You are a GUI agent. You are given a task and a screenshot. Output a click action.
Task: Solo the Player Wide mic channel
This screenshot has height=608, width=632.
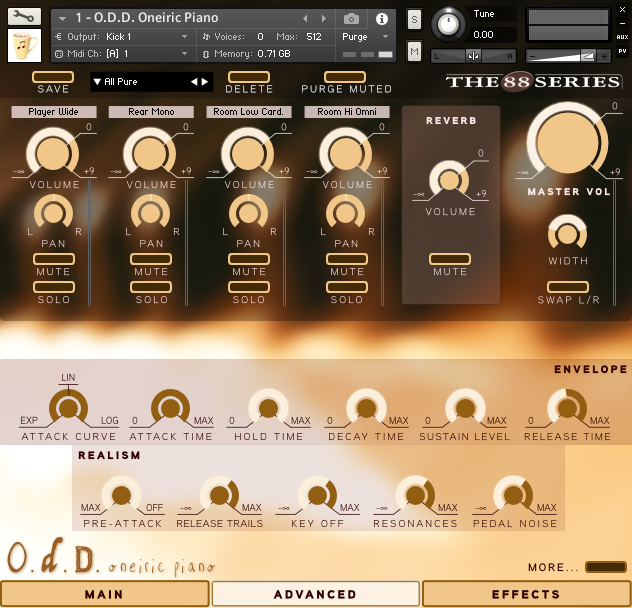(x=54, y=287)
